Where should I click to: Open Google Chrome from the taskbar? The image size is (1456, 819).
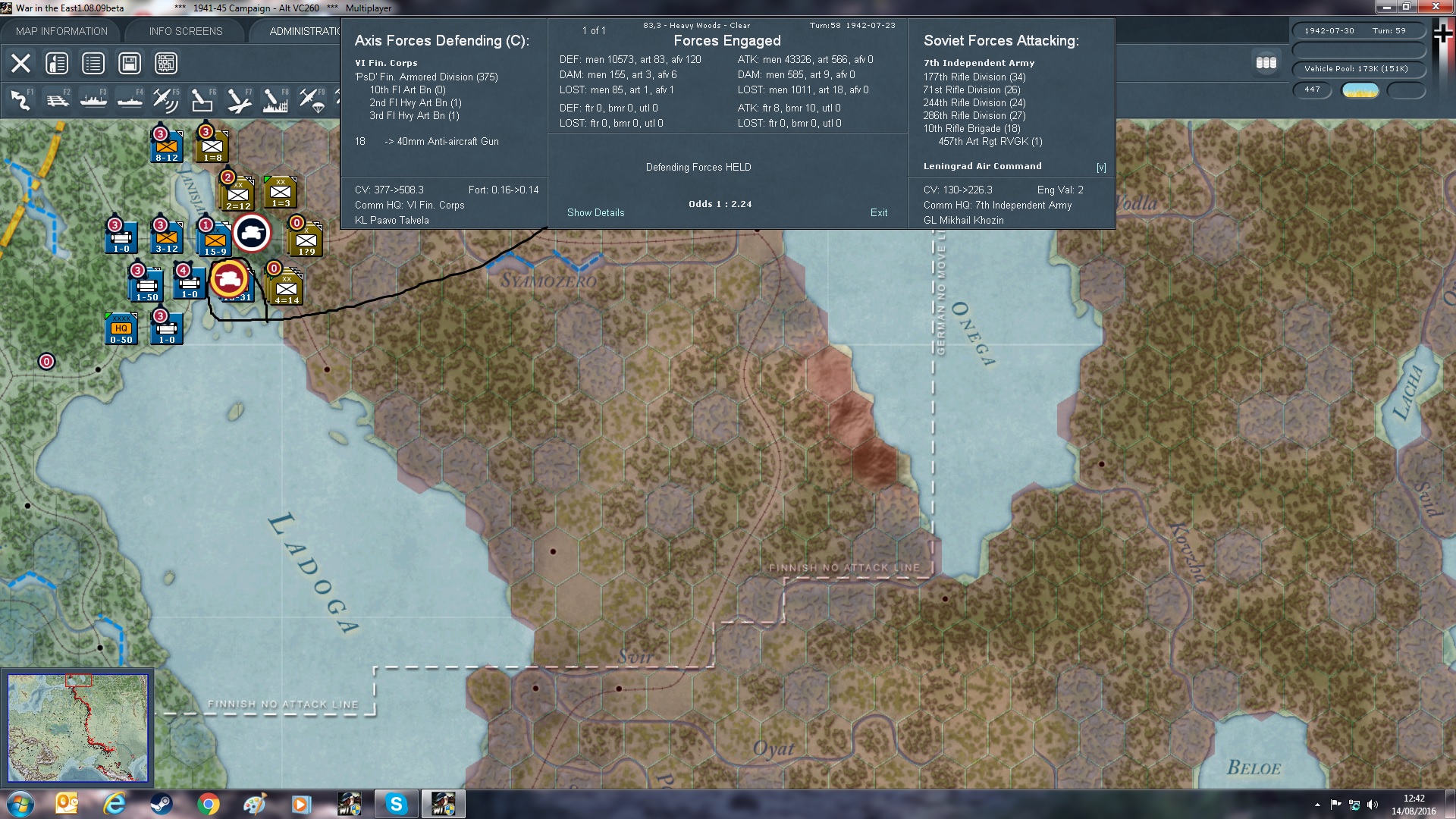[208, 804]
